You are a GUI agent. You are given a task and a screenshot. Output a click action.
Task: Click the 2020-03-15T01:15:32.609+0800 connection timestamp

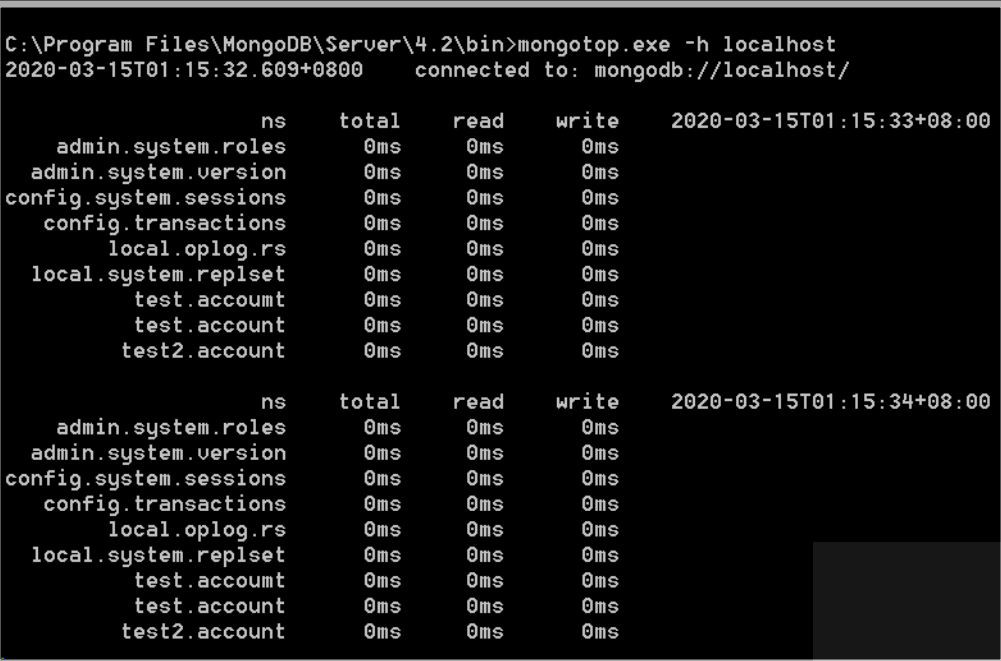[183, 70]
